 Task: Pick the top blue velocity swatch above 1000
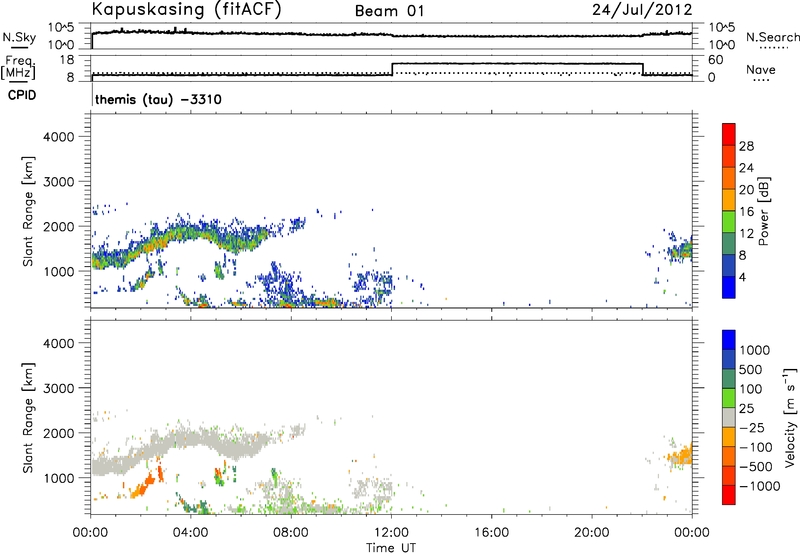(x=729, y=340)
